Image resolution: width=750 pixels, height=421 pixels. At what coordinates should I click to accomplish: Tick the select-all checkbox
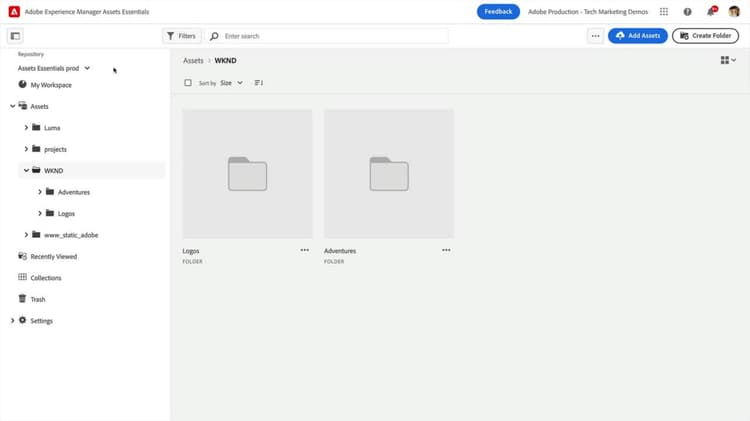click(x=188, y=83)
